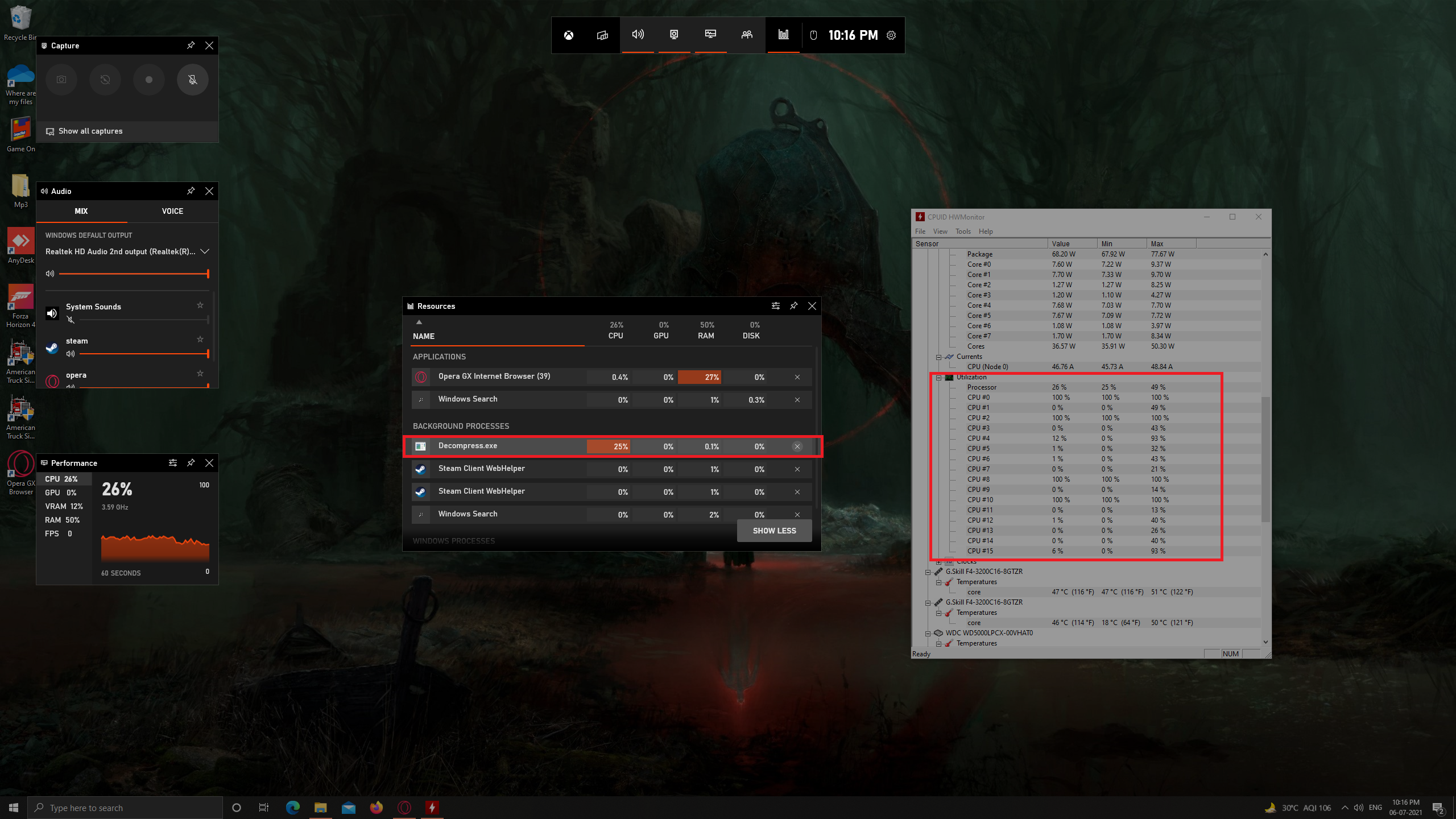Switch to the VOICE tab in Audio

pos(172,211)
